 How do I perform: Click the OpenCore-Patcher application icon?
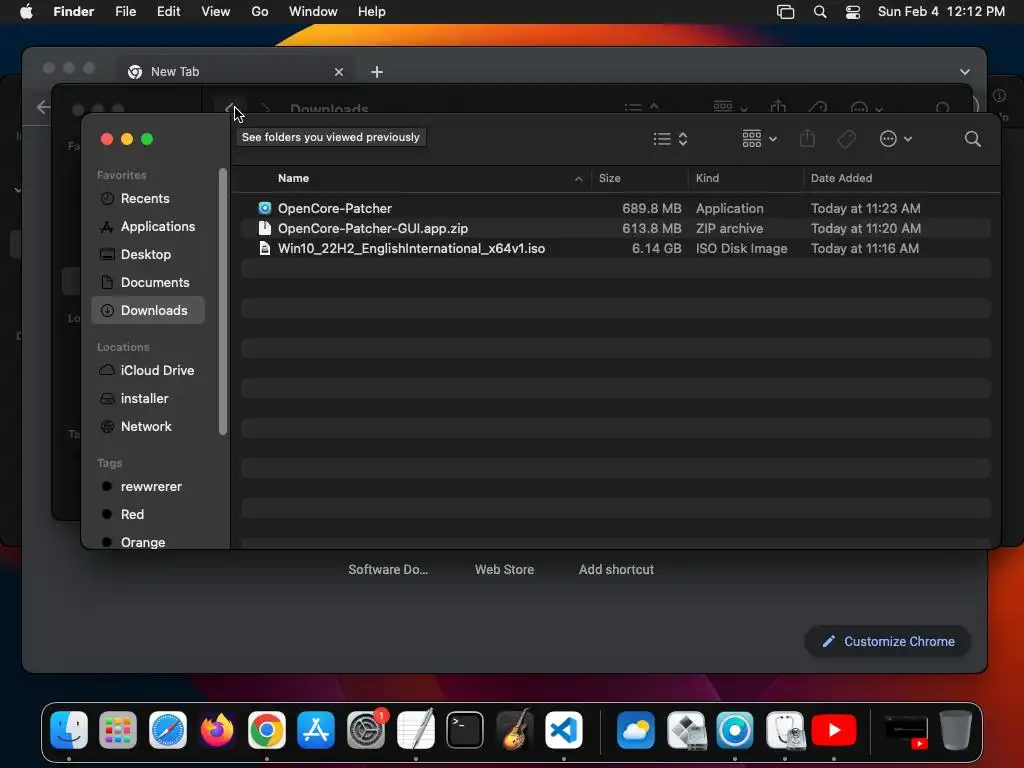(264, 208)
